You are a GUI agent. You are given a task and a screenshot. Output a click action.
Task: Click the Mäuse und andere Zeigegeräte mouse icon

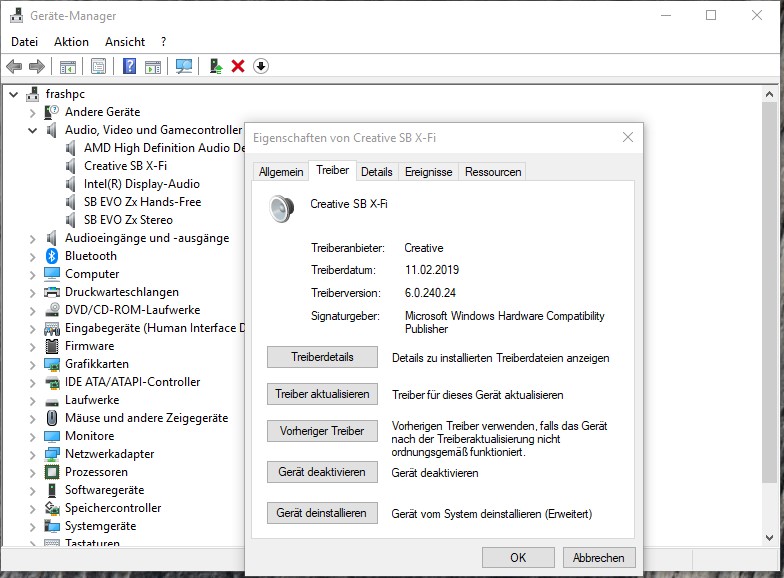point(52,418)
